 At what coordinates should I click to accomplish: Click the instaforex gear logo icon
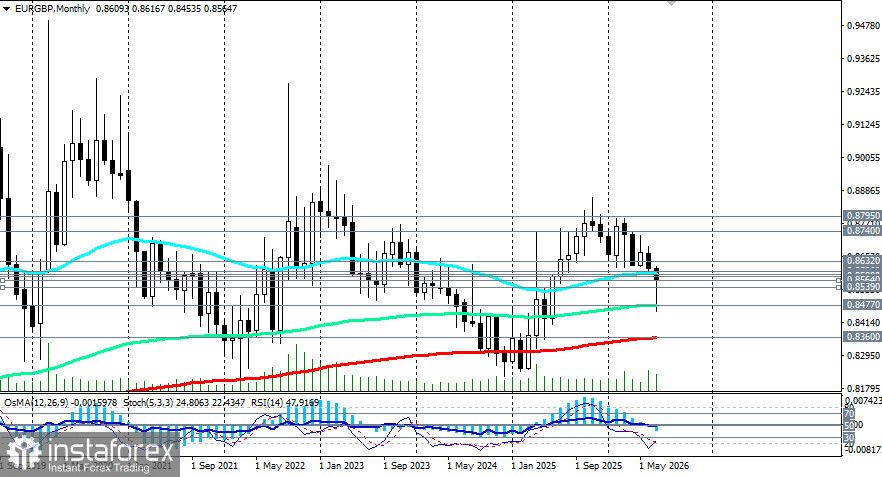(x=24, y=453)
